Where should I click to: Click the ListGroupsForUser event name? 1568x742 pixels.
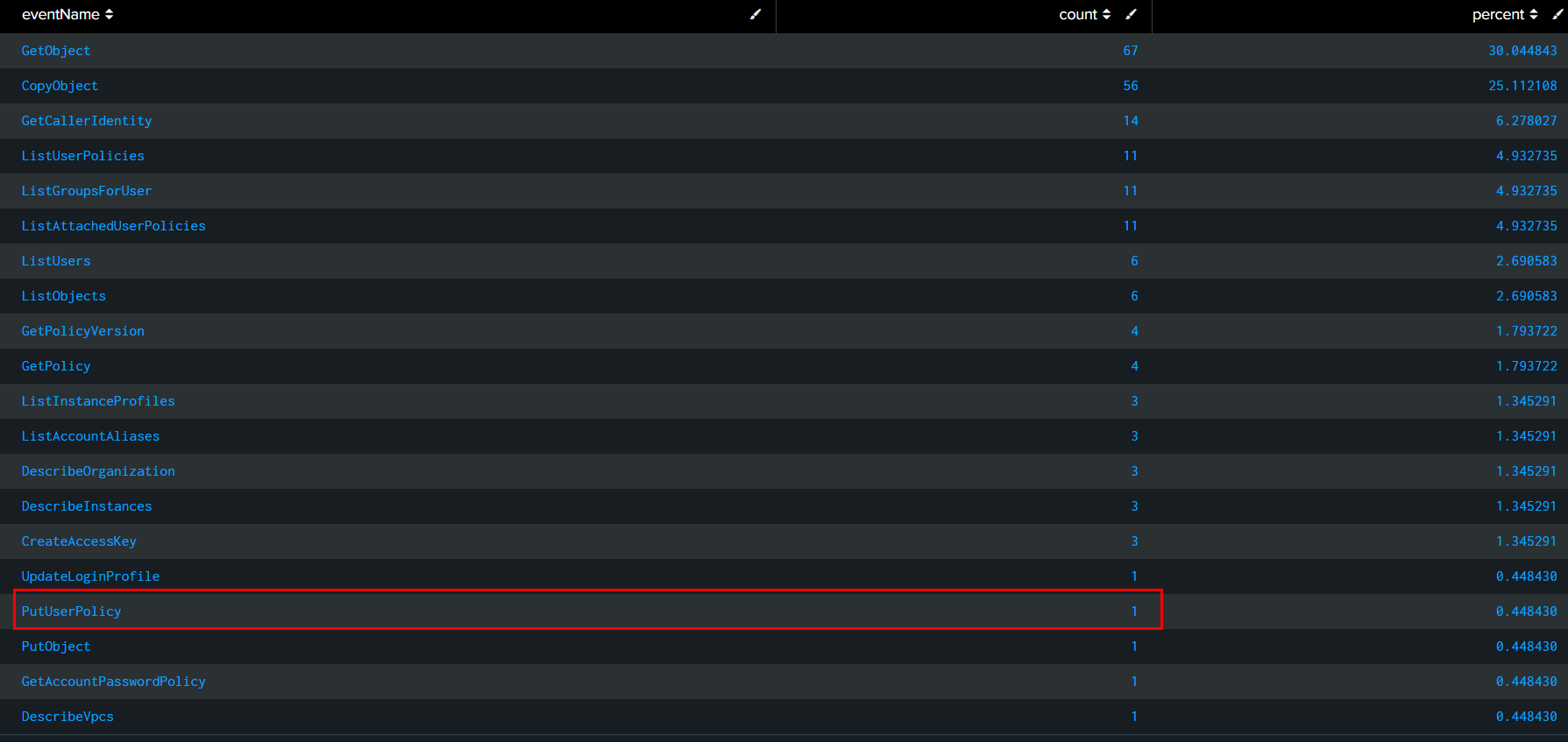(87, 191)
